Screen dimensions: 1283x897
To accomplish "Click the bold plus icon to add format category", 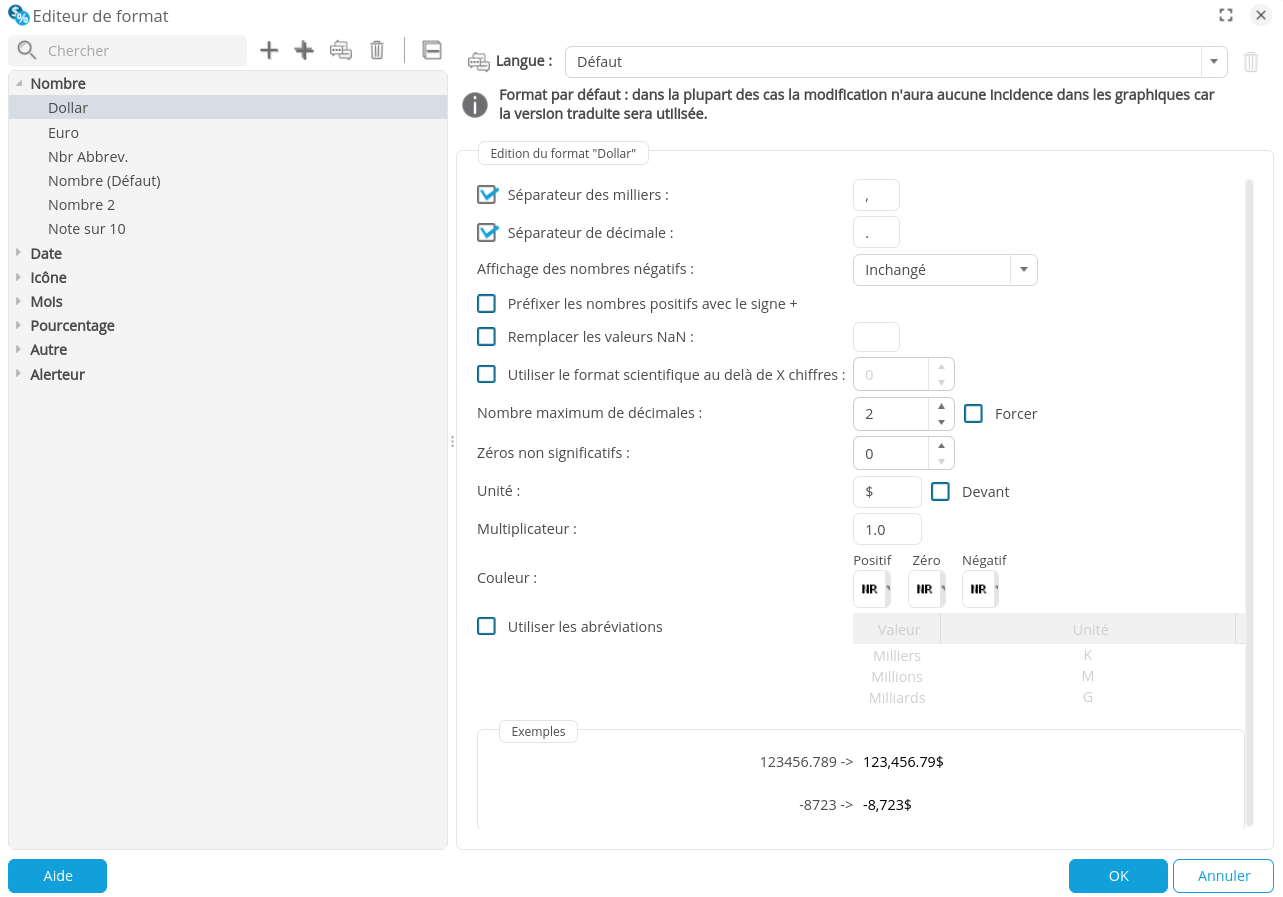I will pos(303,49).
